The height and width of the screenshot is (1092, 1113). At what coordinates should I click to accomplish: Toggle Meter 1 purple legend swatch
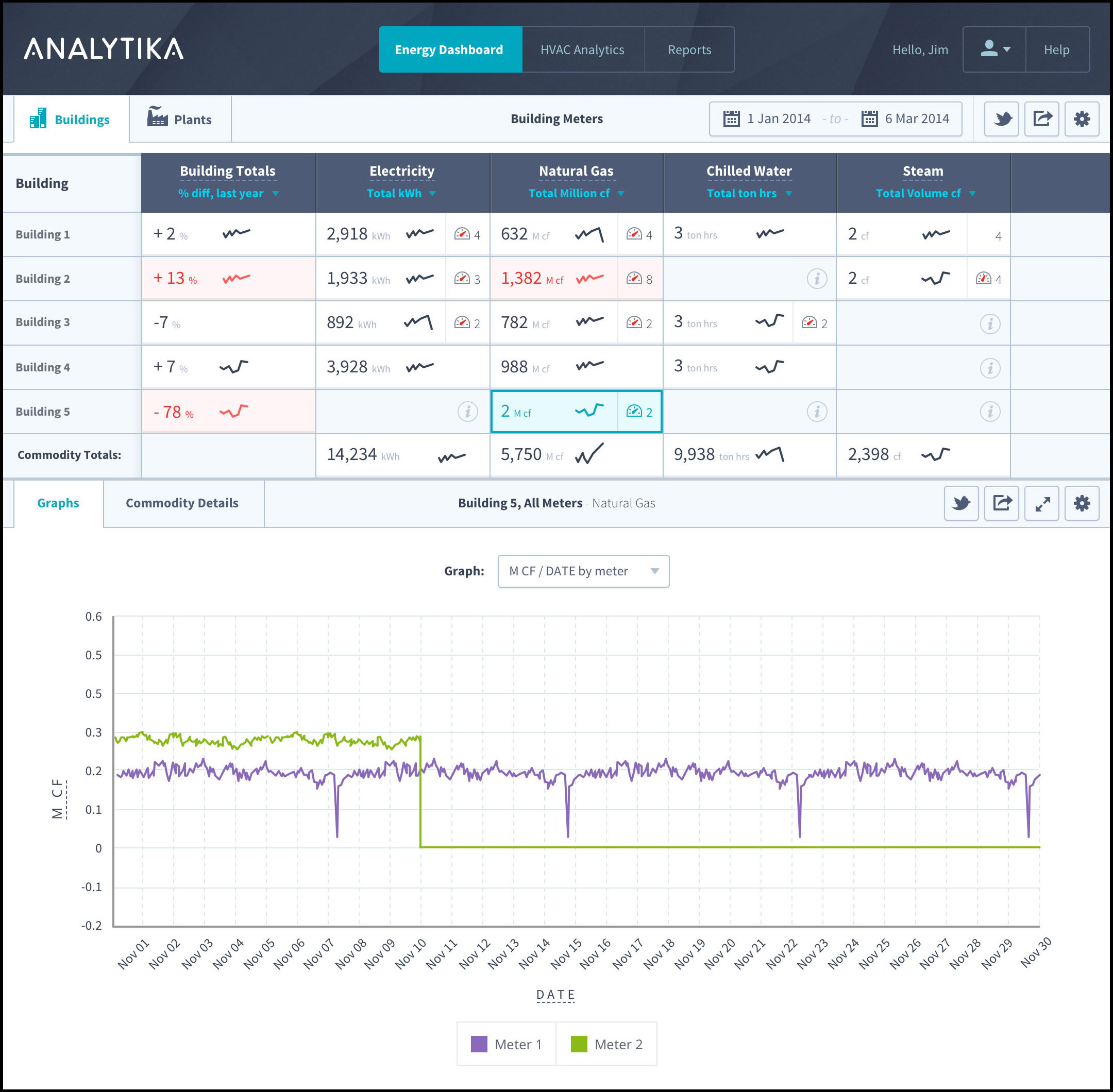(x=479, y=1044)
